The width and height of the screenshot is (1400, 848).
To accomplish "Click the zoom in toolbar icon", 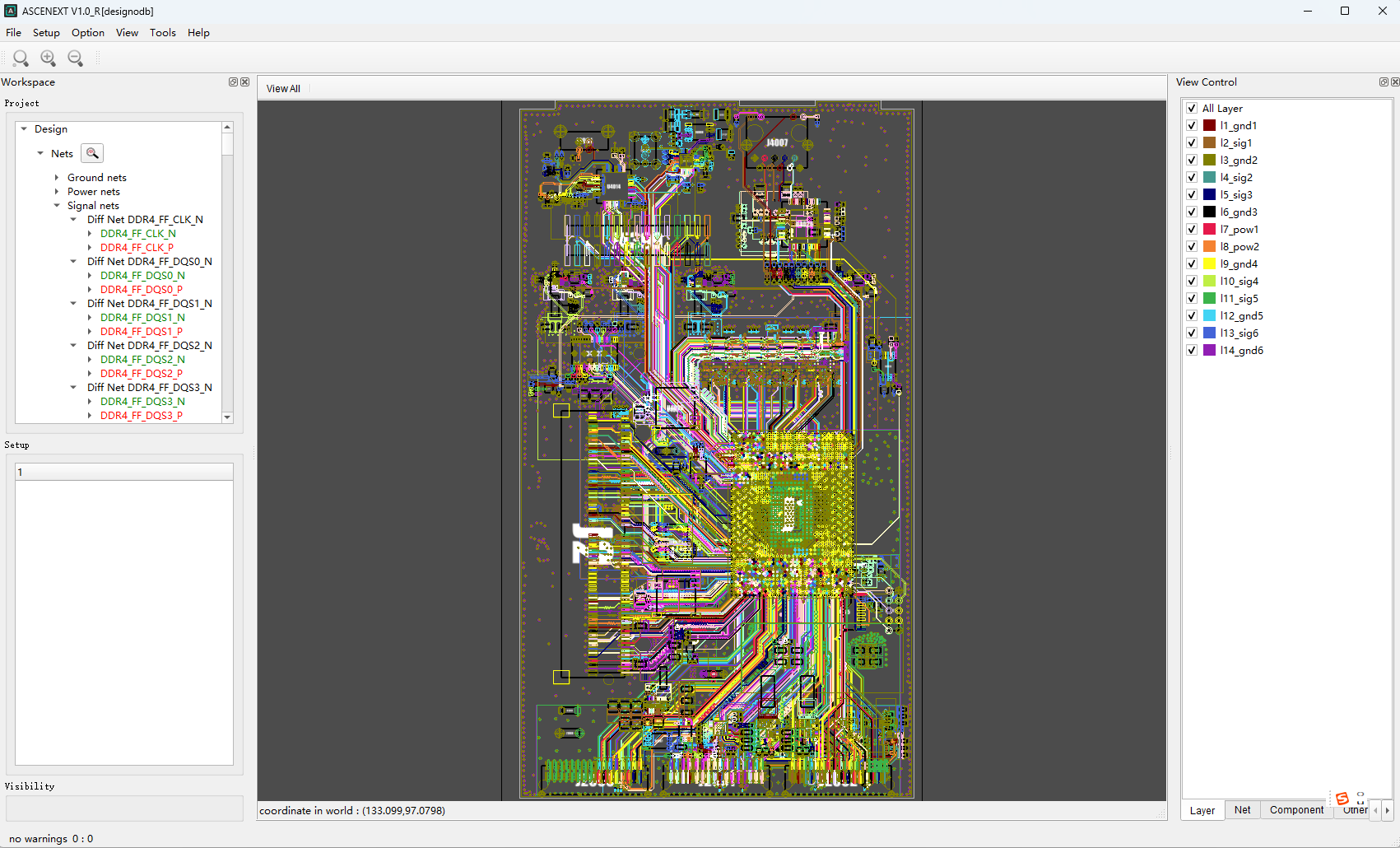I will [x=49, y=58].
